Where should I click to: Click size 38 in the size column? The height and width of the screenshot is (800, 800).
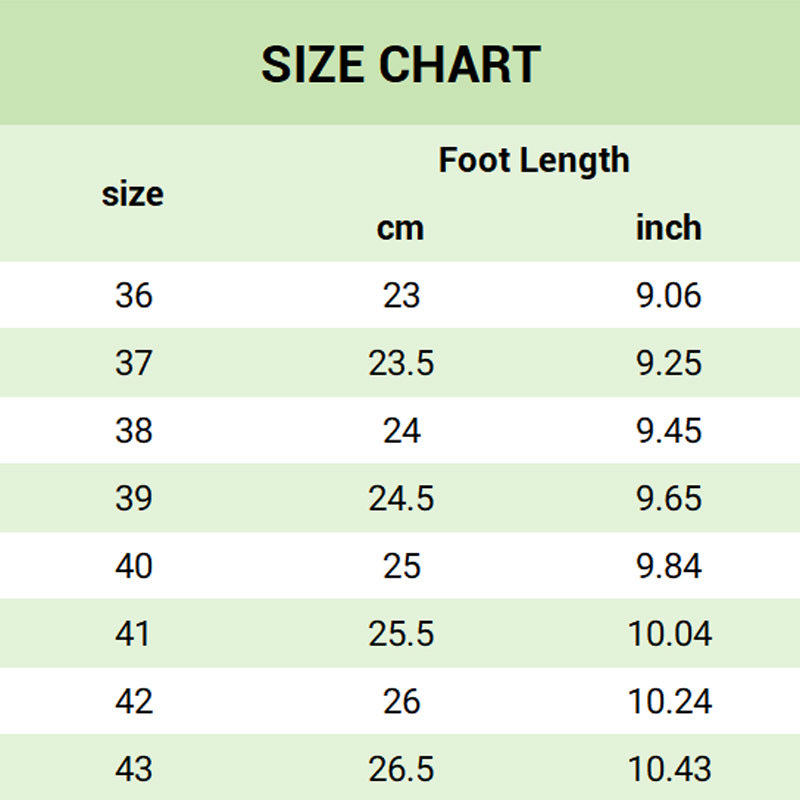pyautogui.click(x=133, y=431)
